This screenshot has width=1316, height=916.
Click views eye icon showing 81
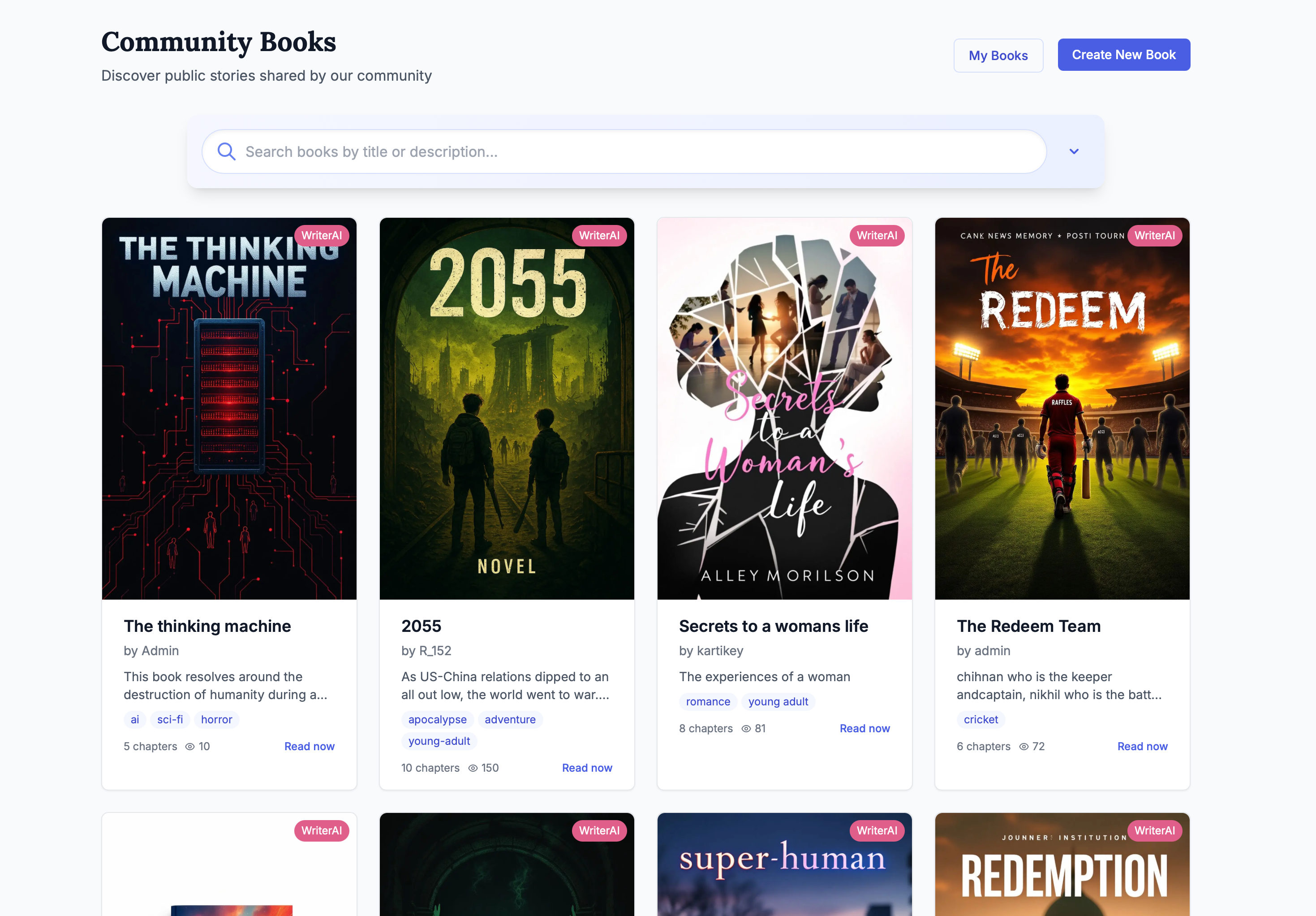click(746, 728)
